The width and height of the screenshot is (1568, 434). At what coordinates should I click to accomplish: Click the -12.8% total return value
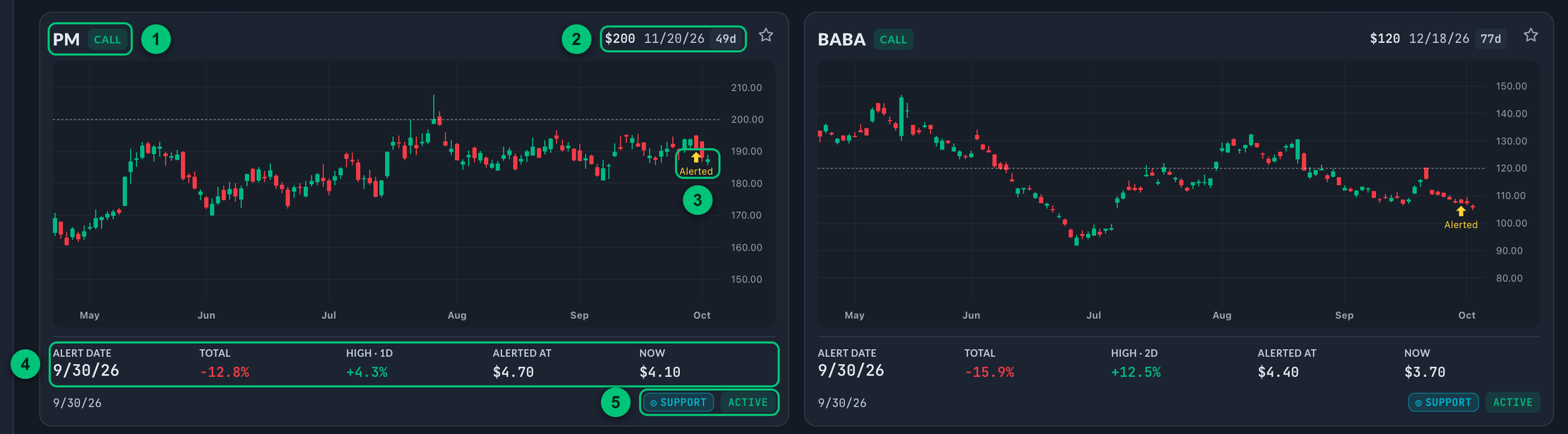(224, 372)
